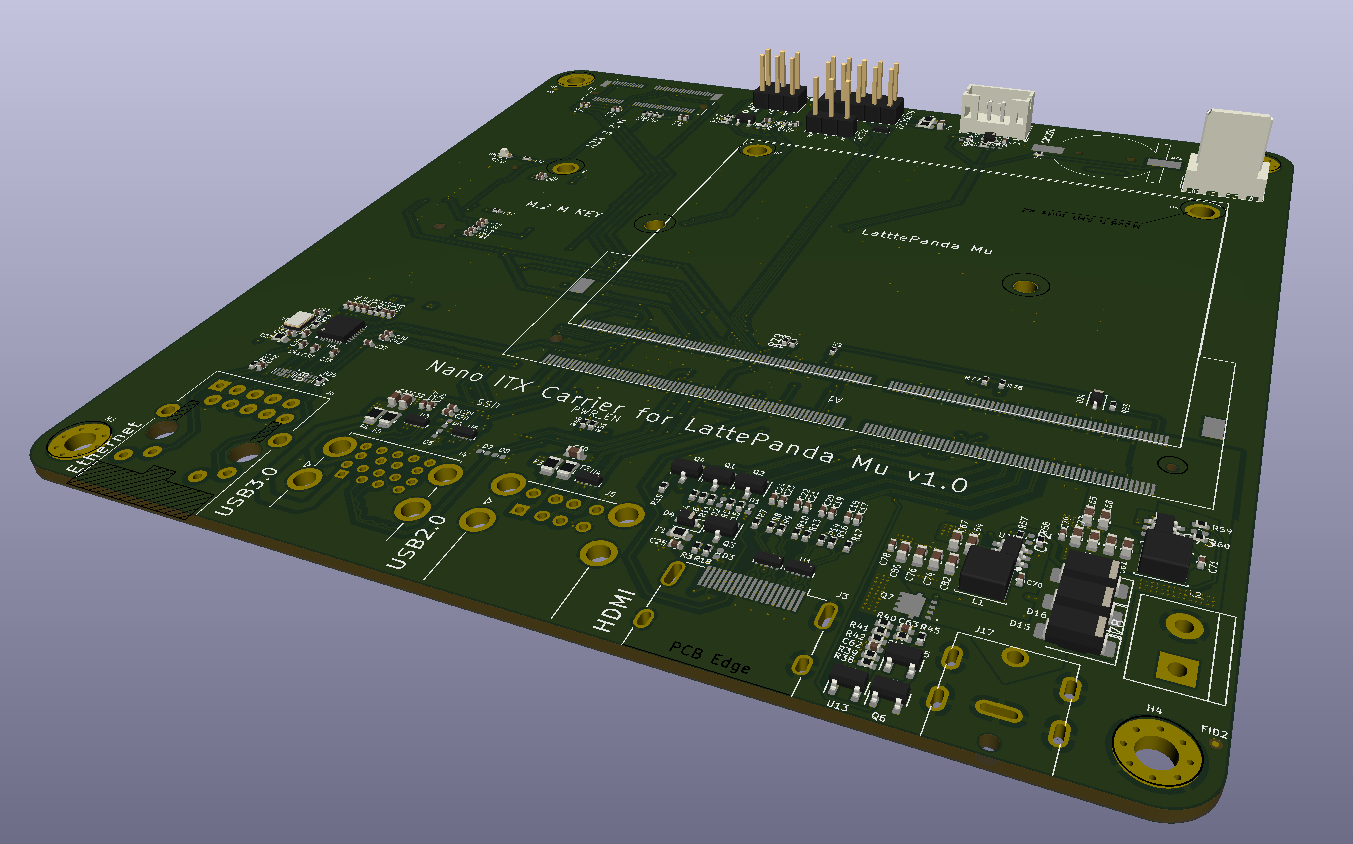Click the 'HDMI' silkscreen label
Screen dimensions: 1353x844
pyautogui.click(x=613, y=611)
